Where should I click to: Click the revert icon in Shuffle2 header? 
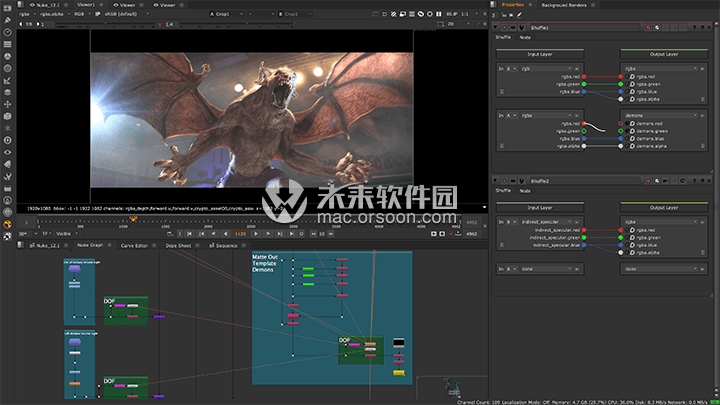pyautogui.click(x=682, y=181)
